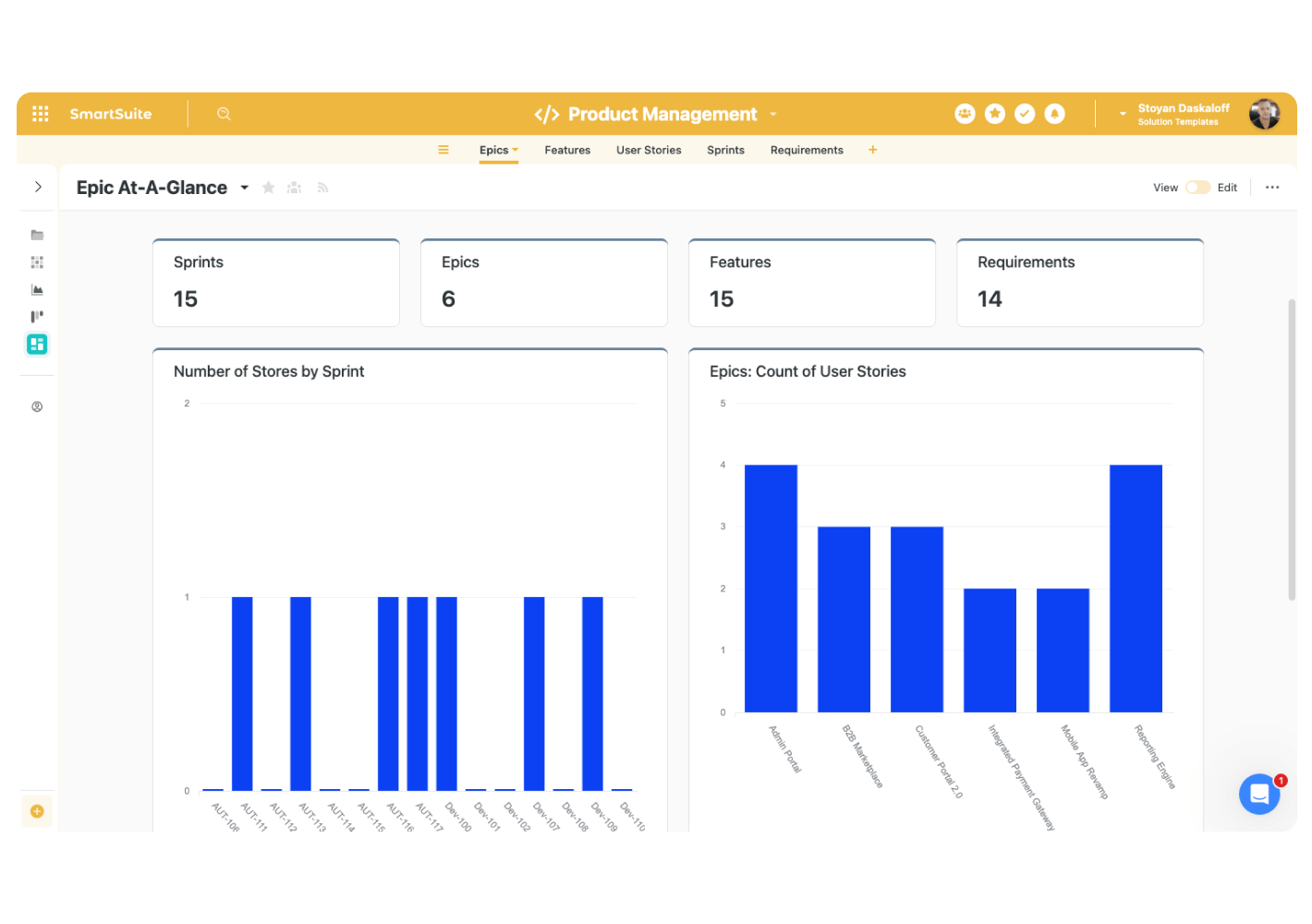Open the Requirements summary card showing 14
Viewport: 1312px width, 924px height.
[x=1080, y=283]
